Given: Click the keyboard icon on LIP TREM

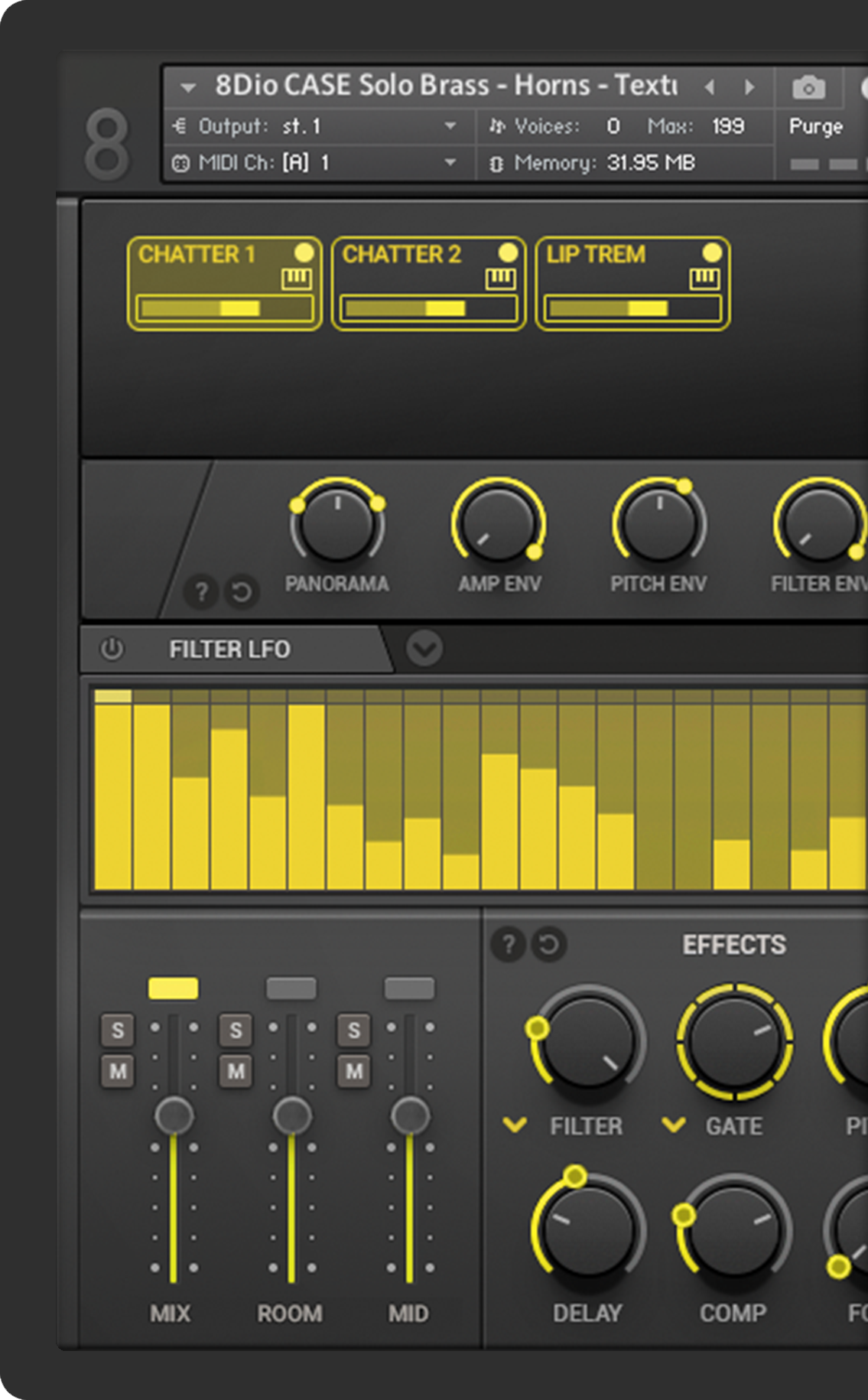Looking at the screenshot, I should 704,280.
